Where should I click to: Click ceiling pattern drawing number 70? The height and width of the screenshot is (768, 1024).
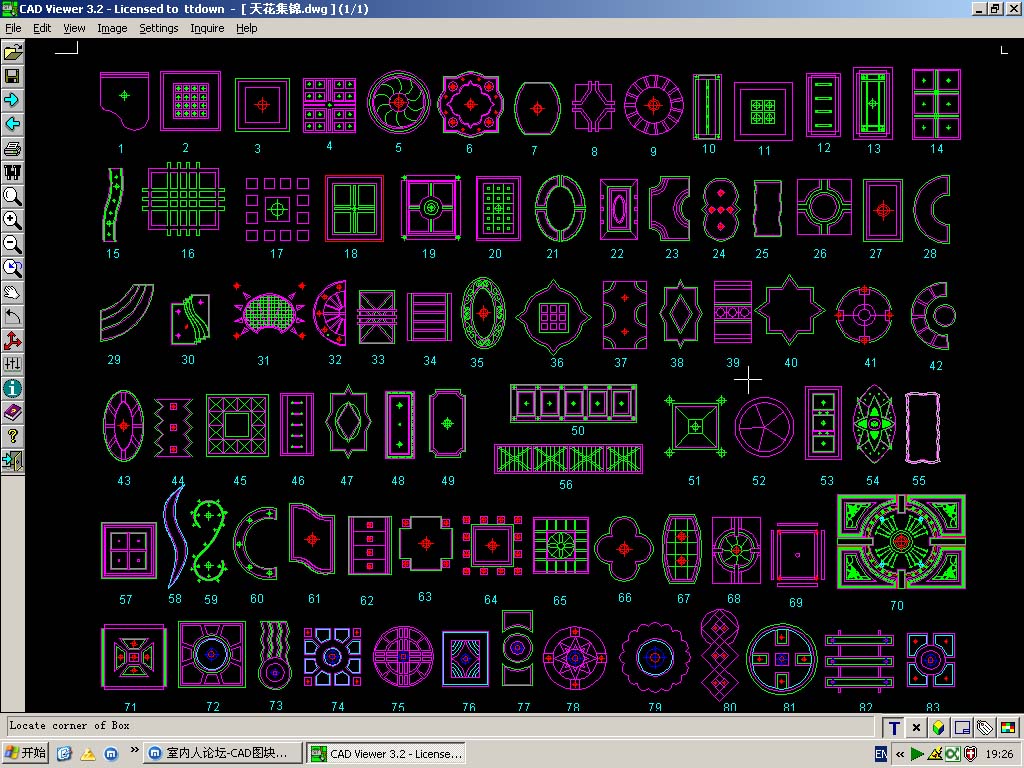(x=900, y=543)
